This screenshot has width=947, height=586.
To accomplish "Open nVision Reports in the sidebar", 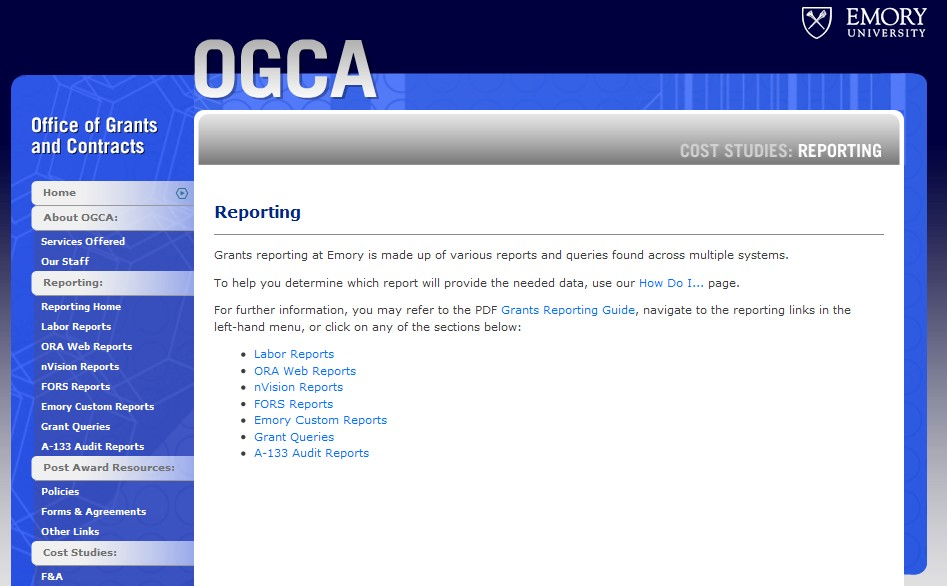I will click(x=80, y=367).
